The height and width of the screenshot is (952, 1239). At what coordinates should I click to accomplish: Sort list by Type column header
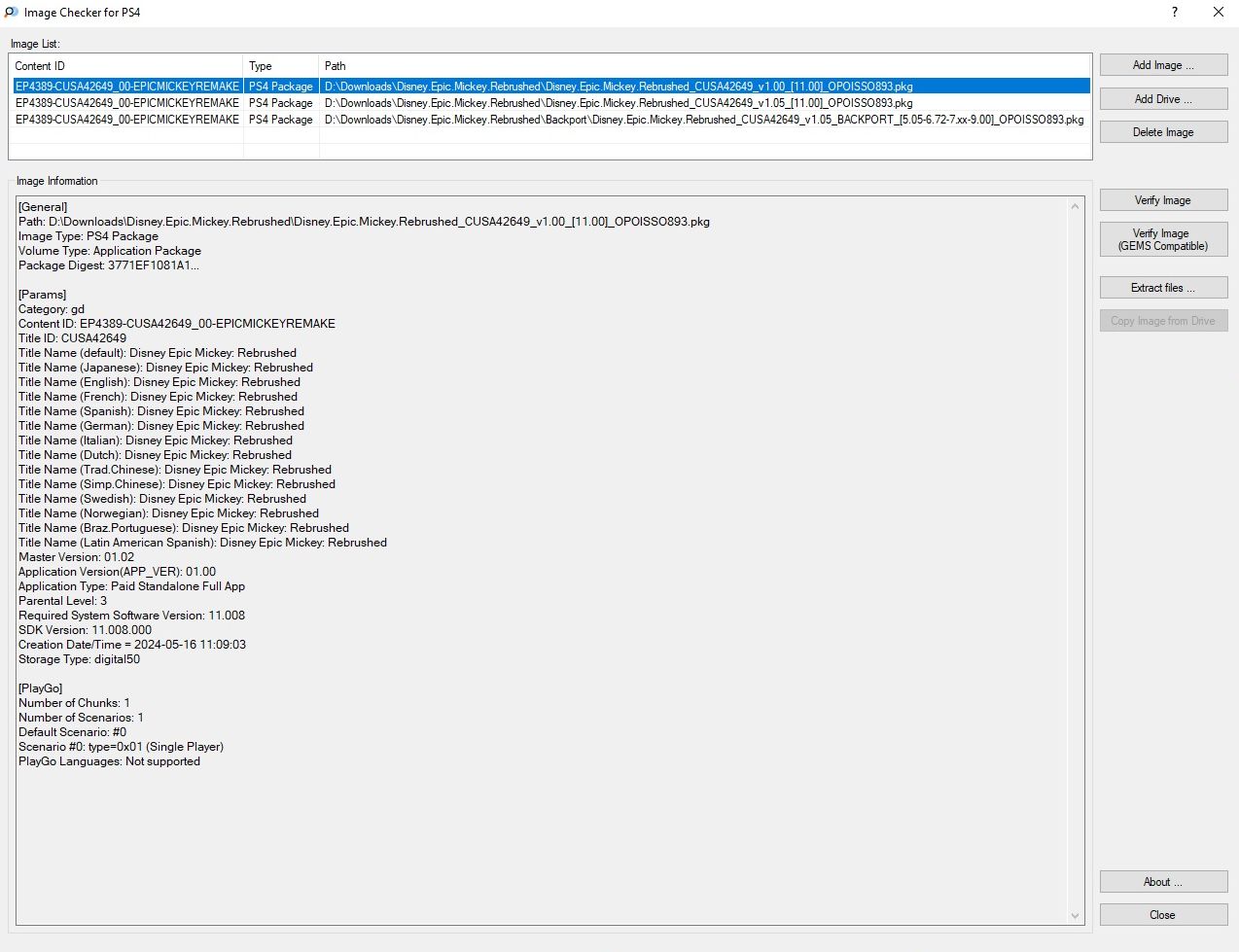[x=281, y=66]
